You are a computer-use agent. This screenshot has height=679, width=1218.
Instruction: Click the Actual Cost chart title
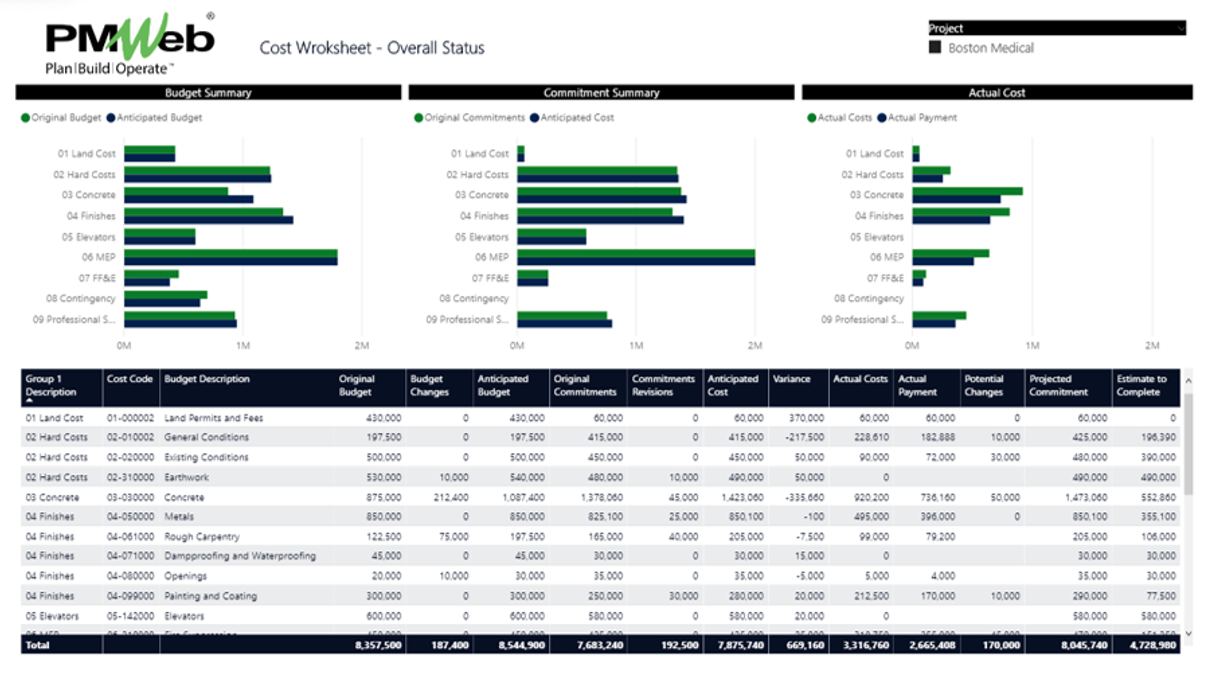(997, 93)
